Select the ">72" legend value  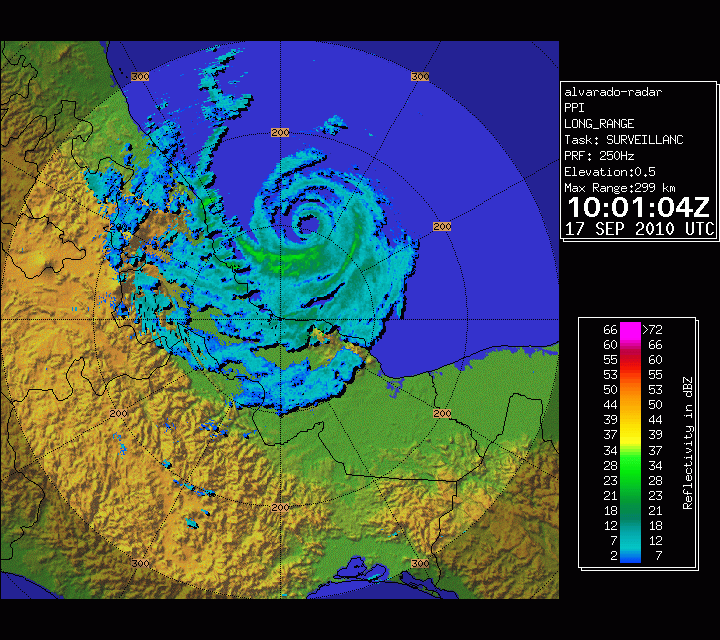click(x=652, y=330)
